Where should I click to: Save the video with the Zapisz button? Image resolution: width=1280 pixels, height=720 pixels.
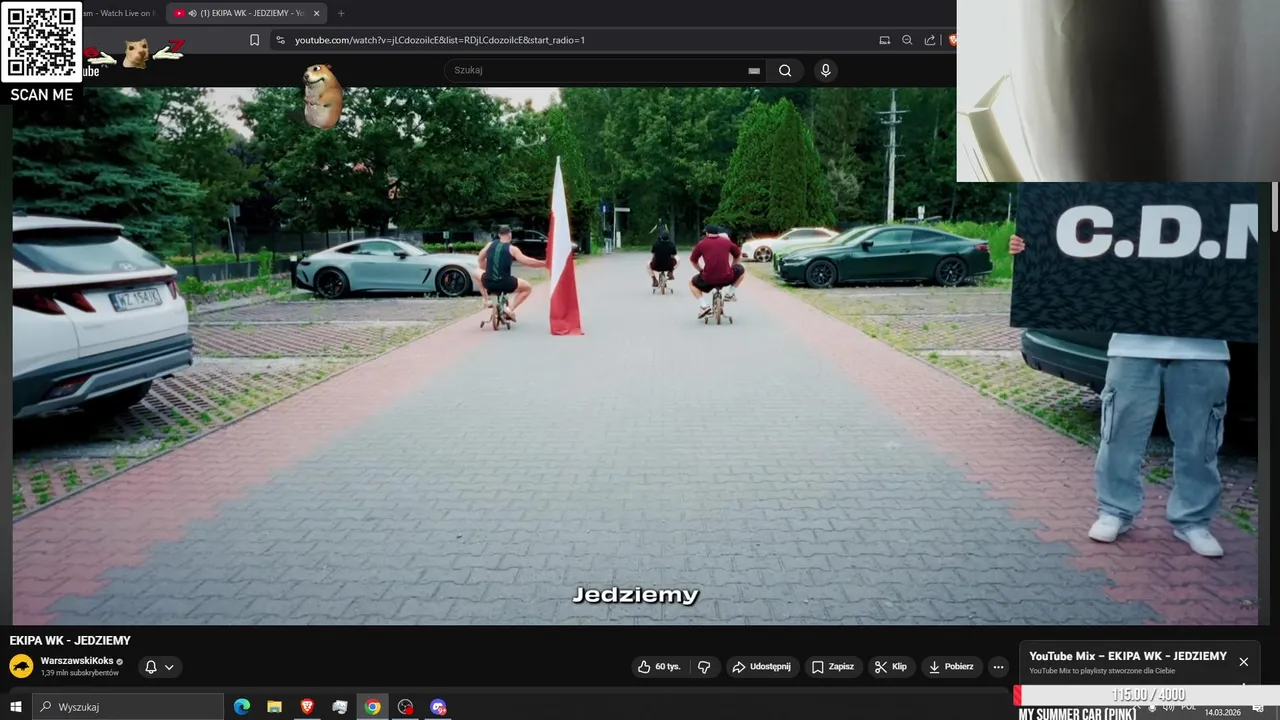833,666
